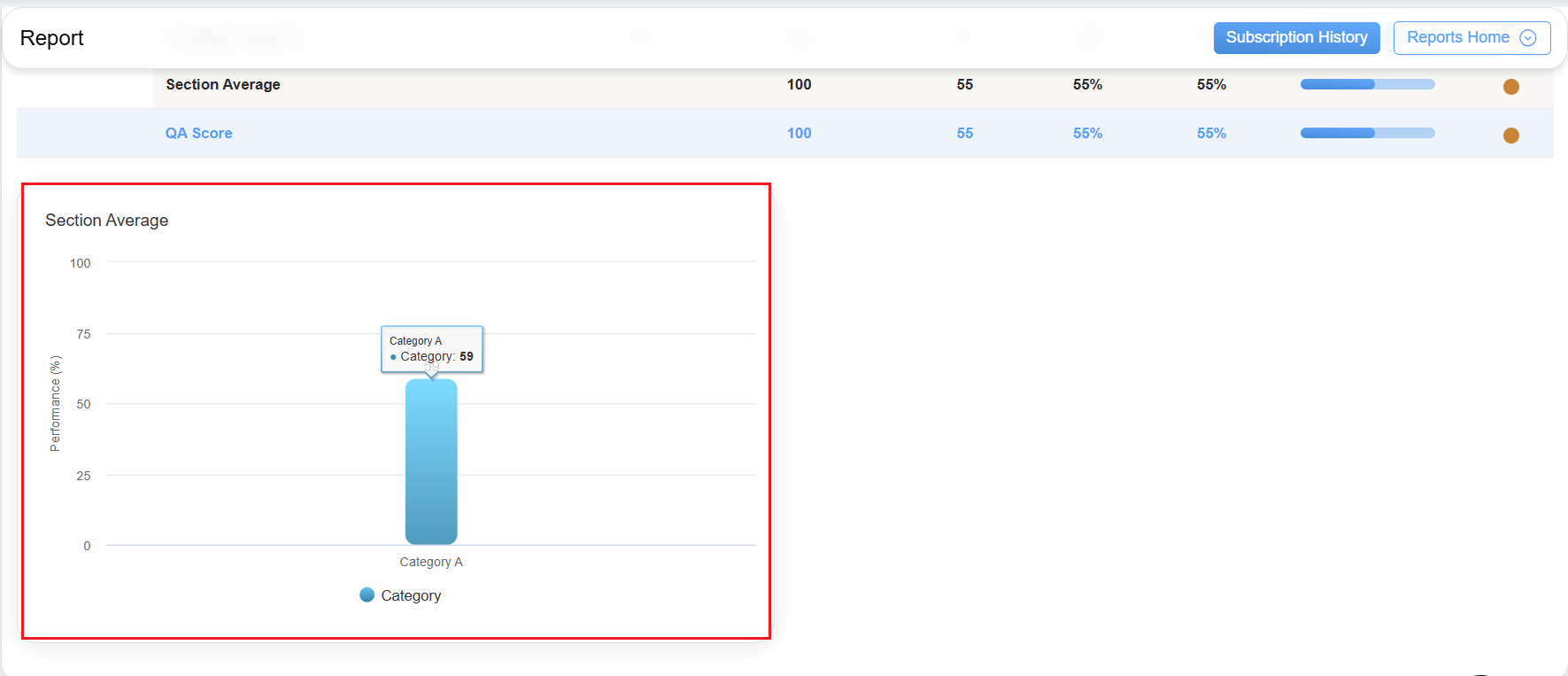This screenshot has width=1568, height=676.
Task: Click the Section Average chart title
Action: pyautogui.click(x=106, y=221)
